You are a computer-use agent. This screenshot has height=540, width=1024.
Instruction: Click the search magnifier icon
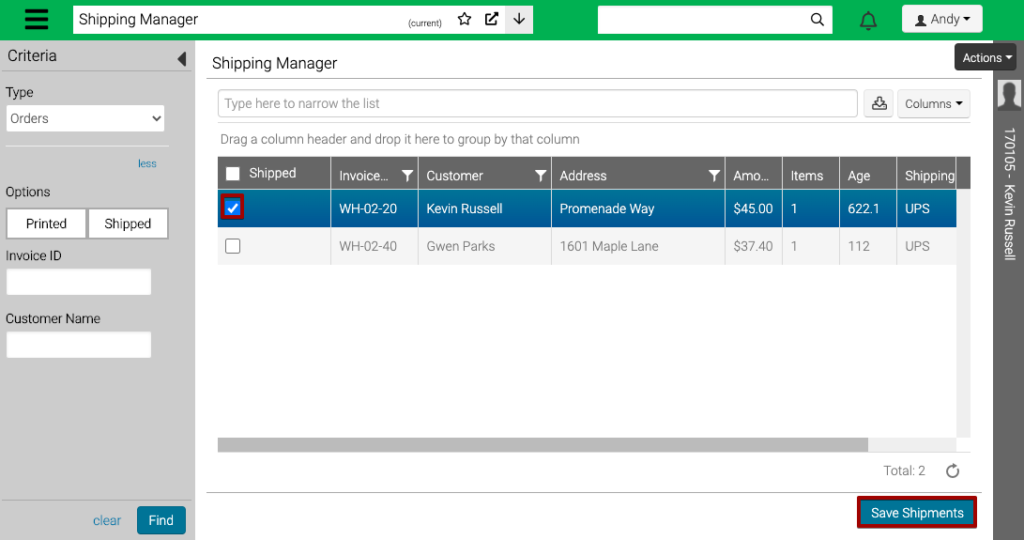[817, 19]
